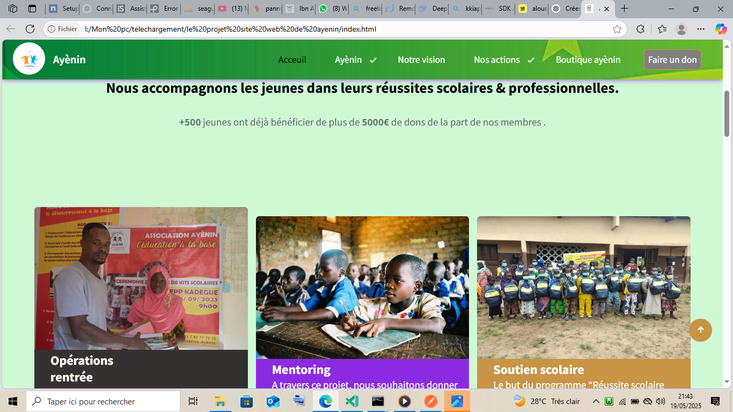This screenshot has width=733, height=412.
Task: Open the Windows Start menu
Action: pyautogui.click(x=13, y=401)
